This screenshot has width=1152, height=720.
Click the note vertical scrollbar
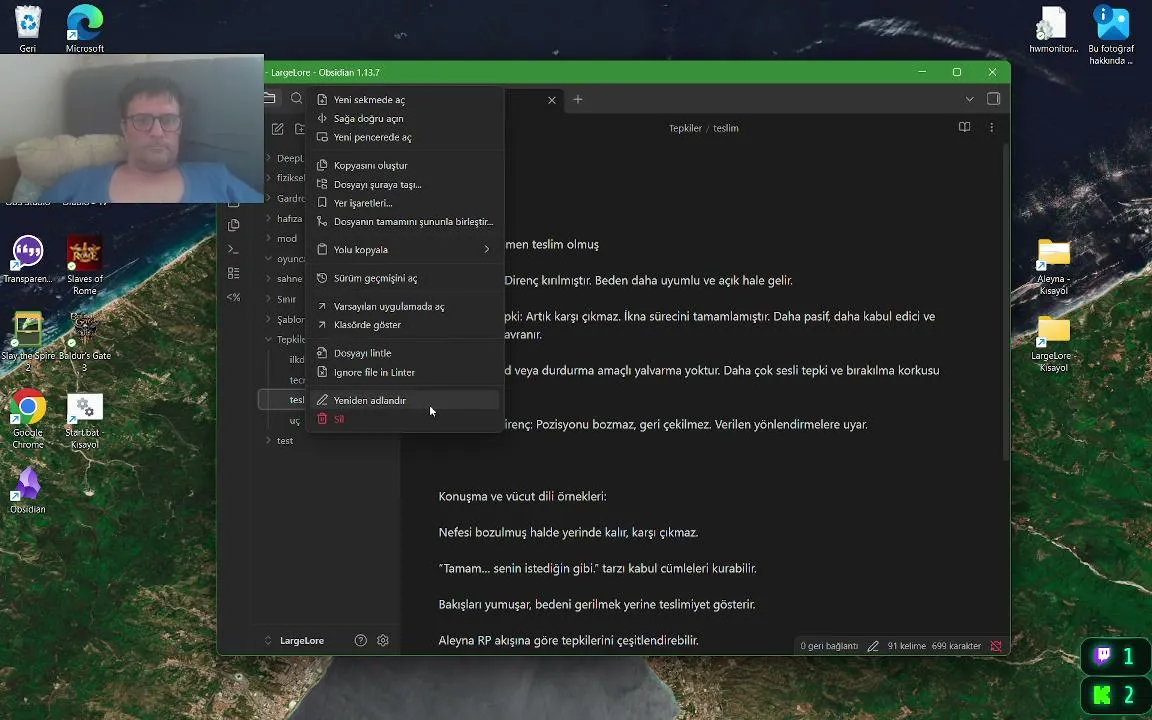[x=1005, y=301]
